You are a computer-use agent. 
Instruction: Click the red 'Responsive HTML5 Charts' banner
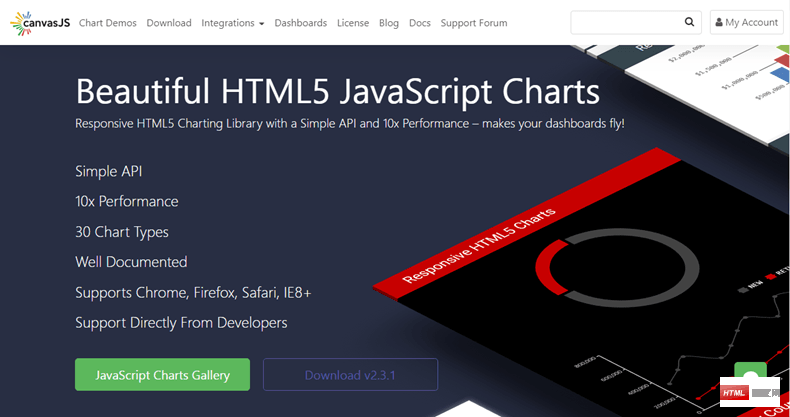(527, 224)
